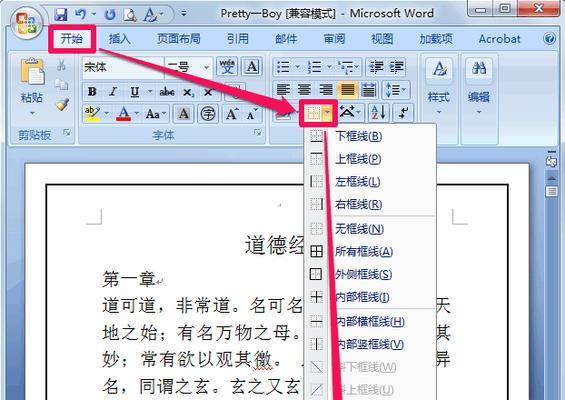The image size is (565, 400).
Task: Switch to 审阅 tab
Action: click(x=334, y=39)
